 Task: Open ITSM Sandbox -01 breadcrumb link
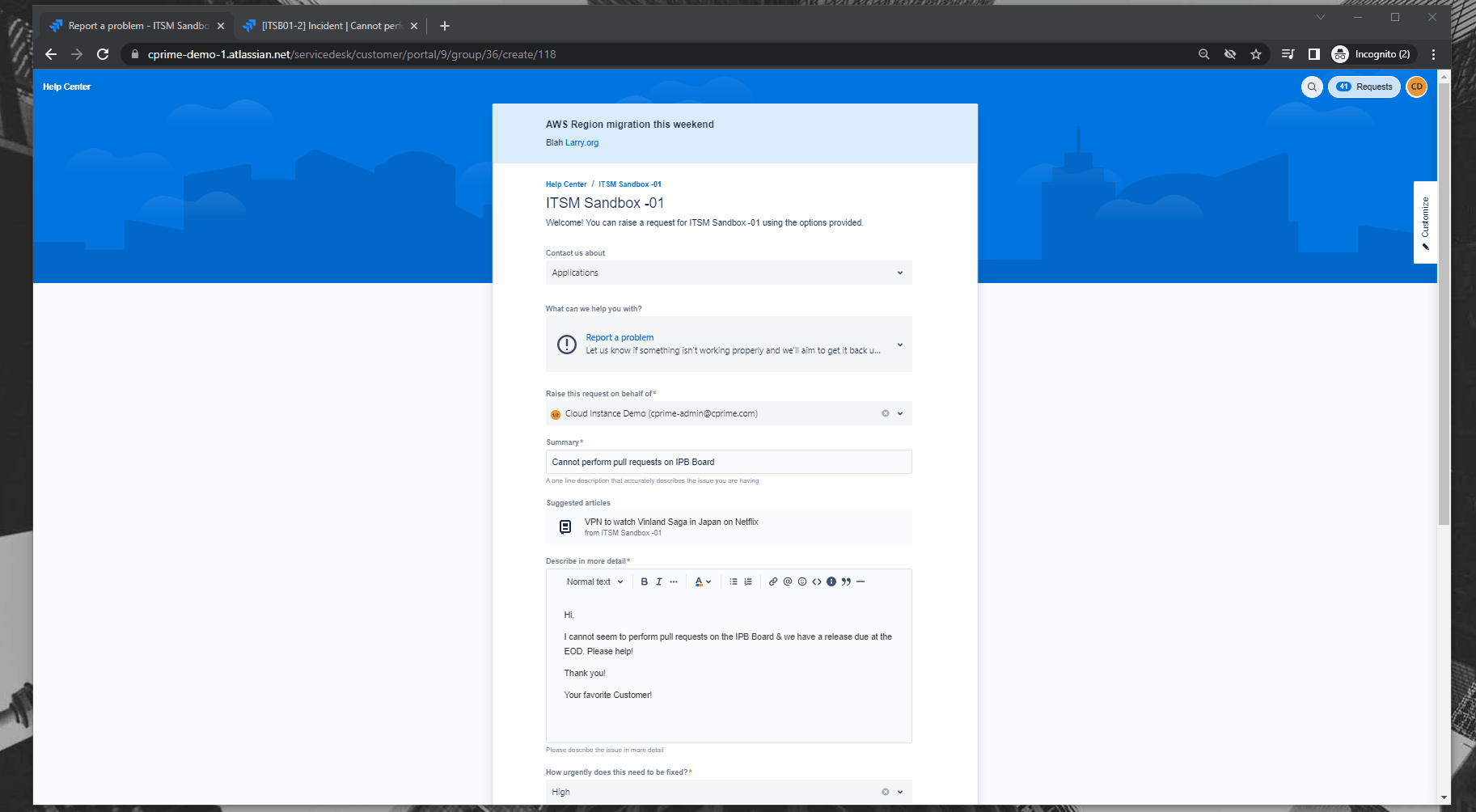[630, 184]
